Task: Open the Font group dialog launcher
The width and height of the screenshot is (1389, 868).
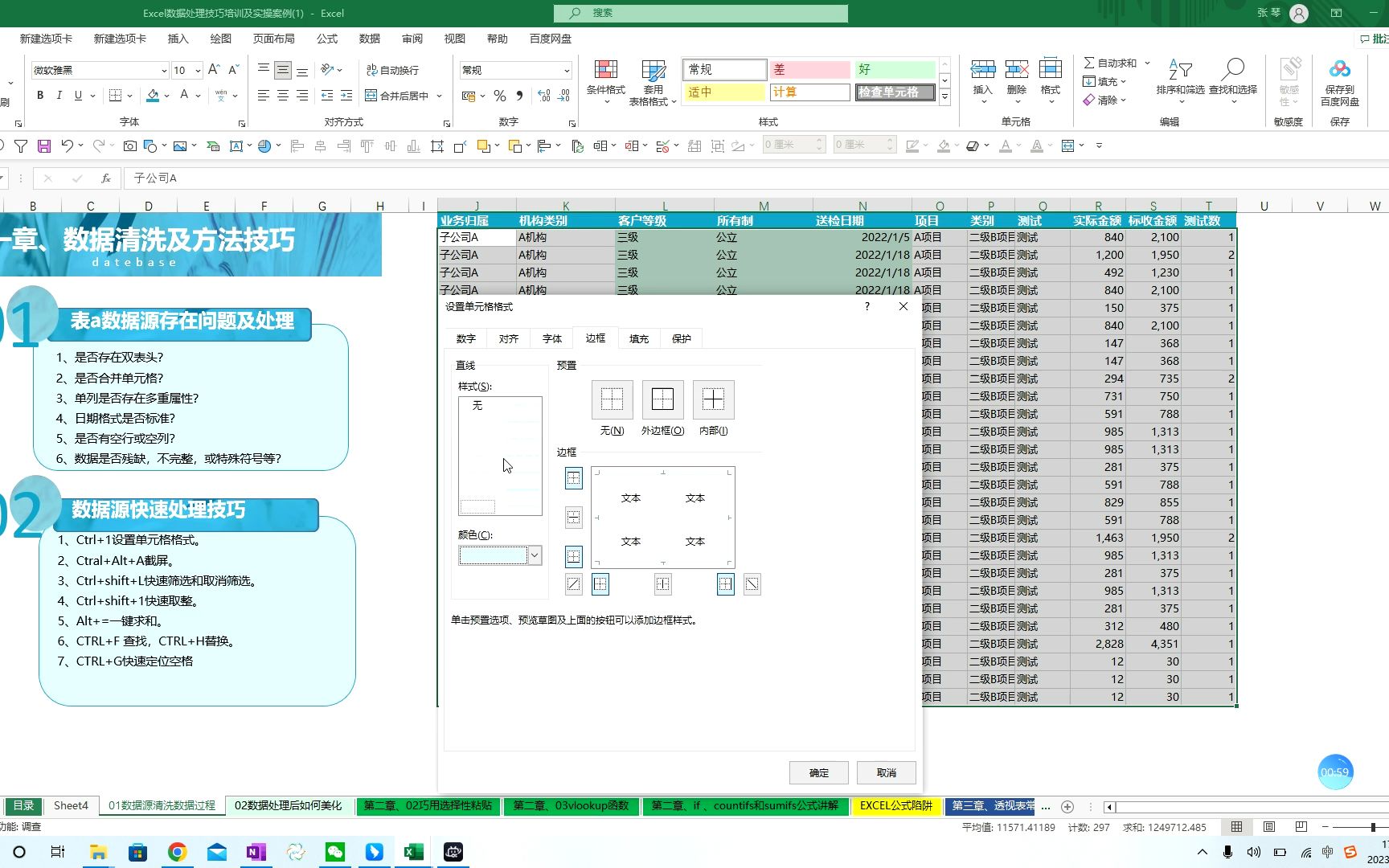Action: point(242,123)
